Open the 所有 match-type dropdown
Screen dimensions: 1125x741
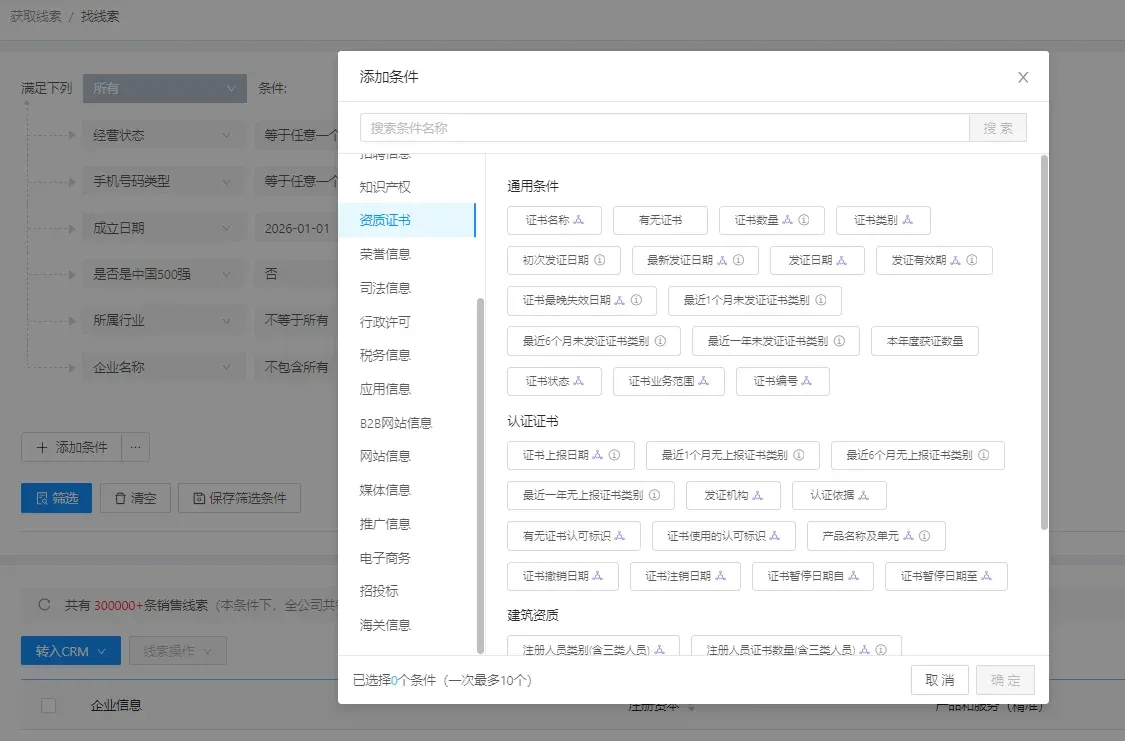click(x=165, y=88)
